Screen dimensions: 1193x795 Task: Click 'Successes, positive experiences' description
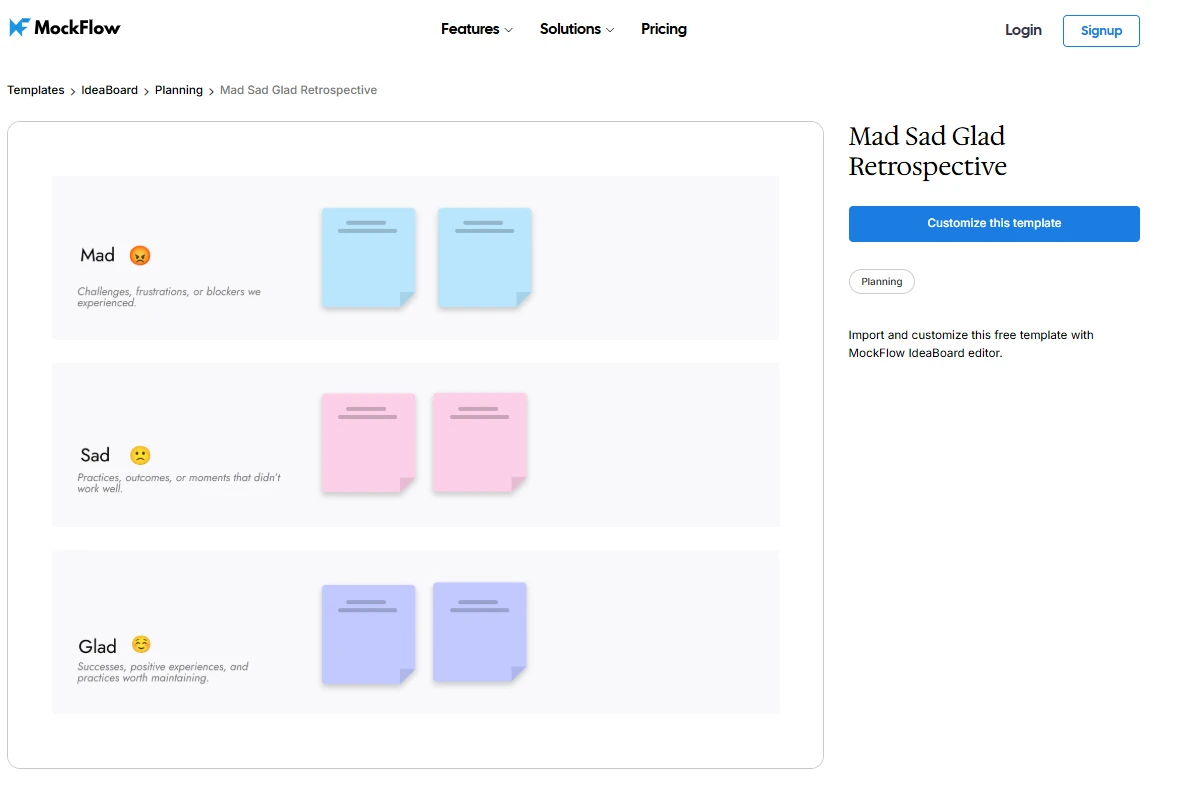[163, 672]
